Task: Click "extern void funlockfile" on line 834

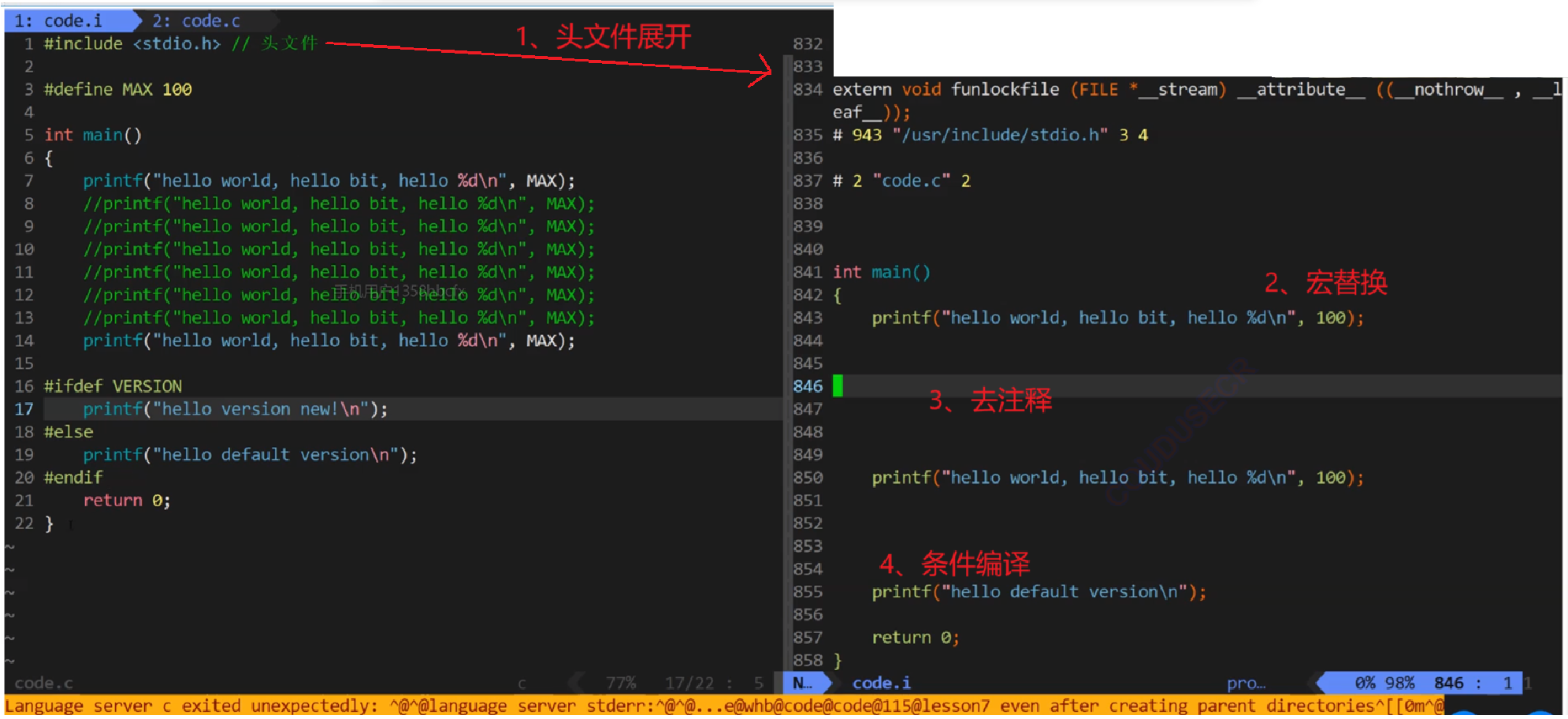Action: coord(946,89)
